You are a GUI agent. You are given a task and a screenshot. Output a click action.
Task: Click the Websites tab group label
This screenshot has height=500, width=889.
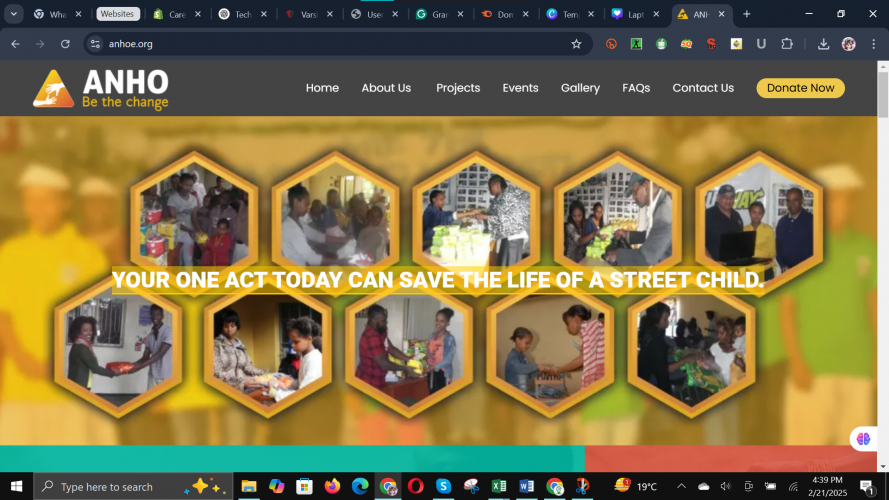pyautogui.click(x=117, y=14)
